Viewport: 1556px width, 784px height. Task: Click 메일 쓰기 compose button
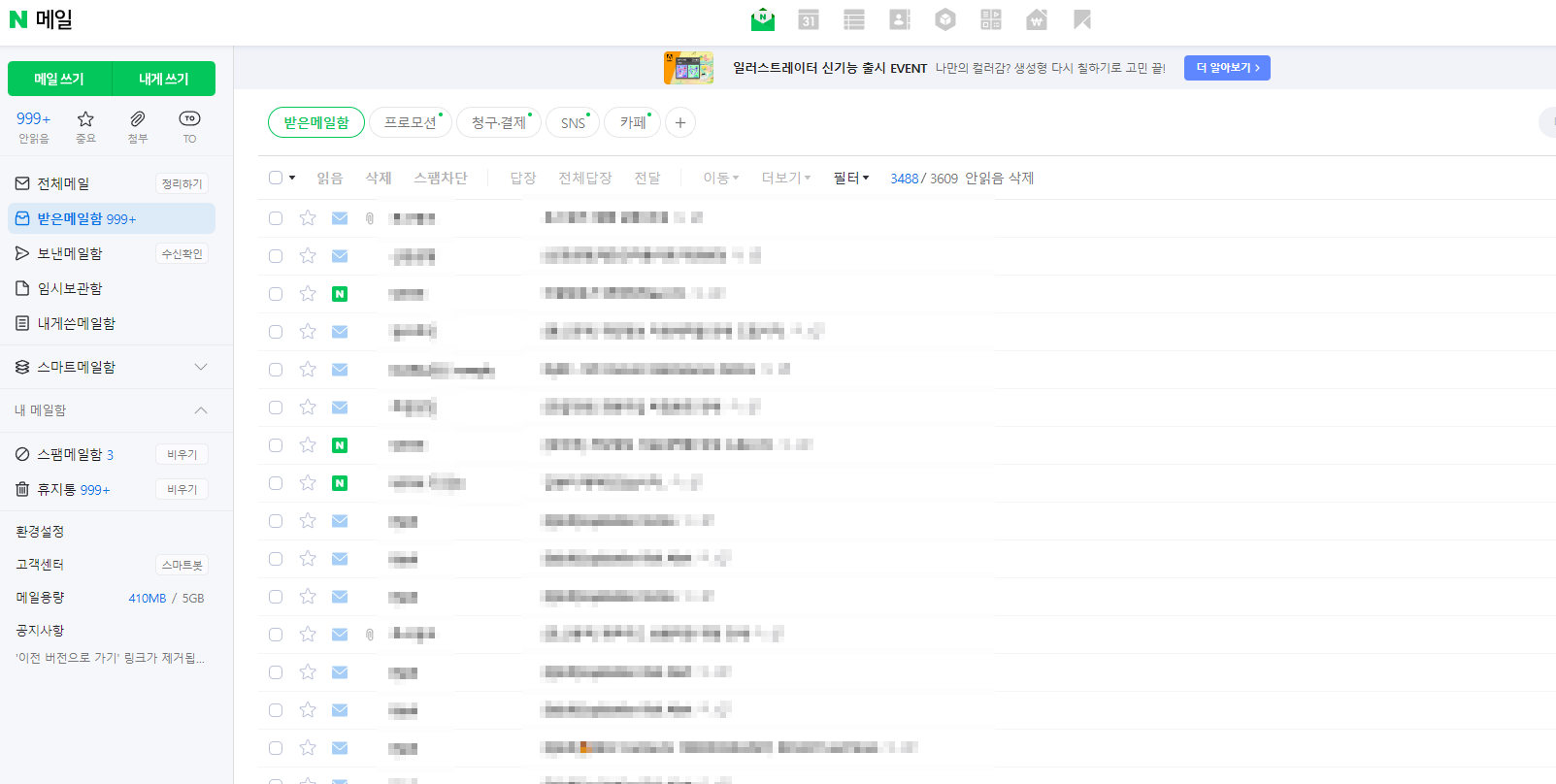[59, 79]
